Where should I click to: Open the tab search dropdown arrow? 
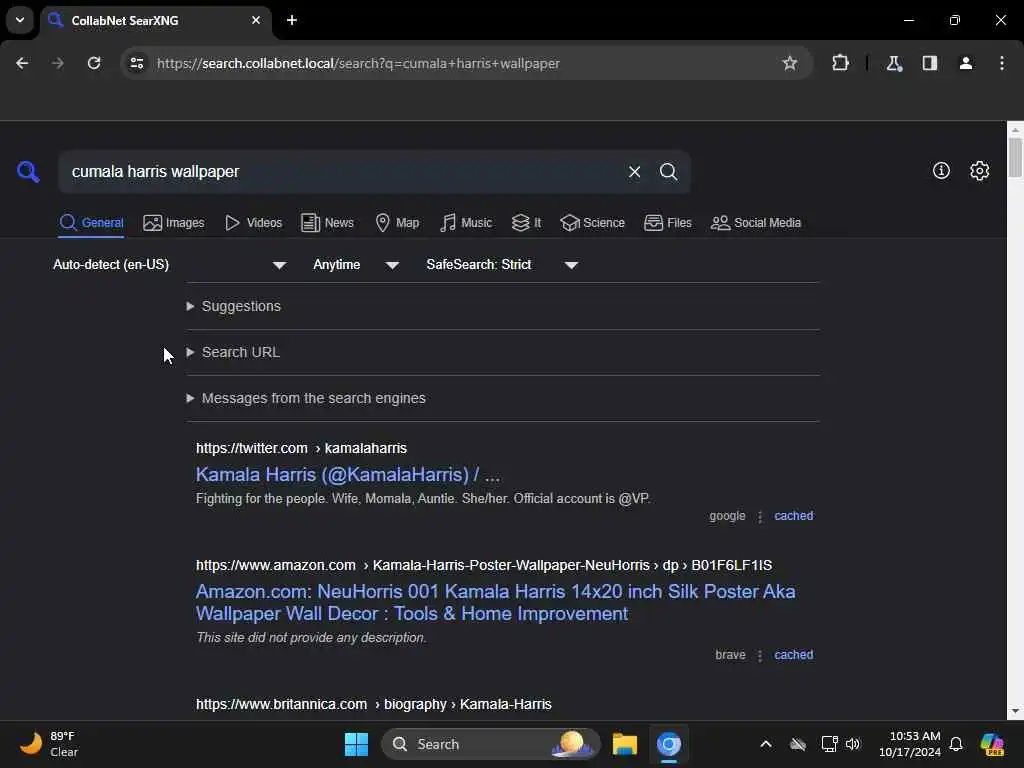pyautogui.click(x=20, y=20)
